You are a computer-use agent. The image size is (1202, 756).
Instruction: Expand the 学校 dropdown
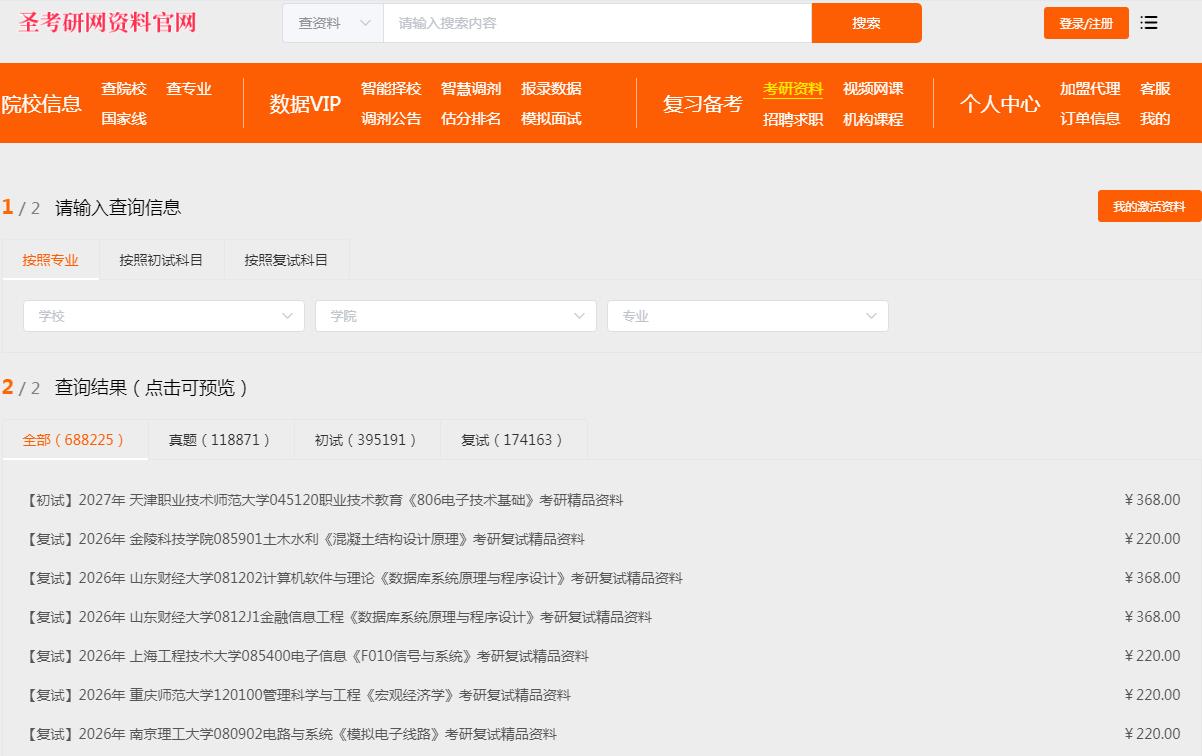click(164, 316)
